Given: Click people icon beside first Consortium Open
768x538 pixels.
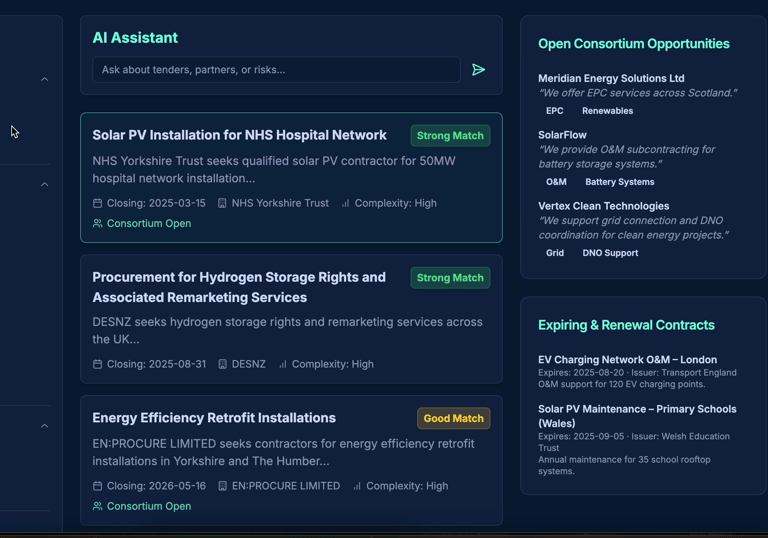Looking at the screenshot, I should [97, 223].
